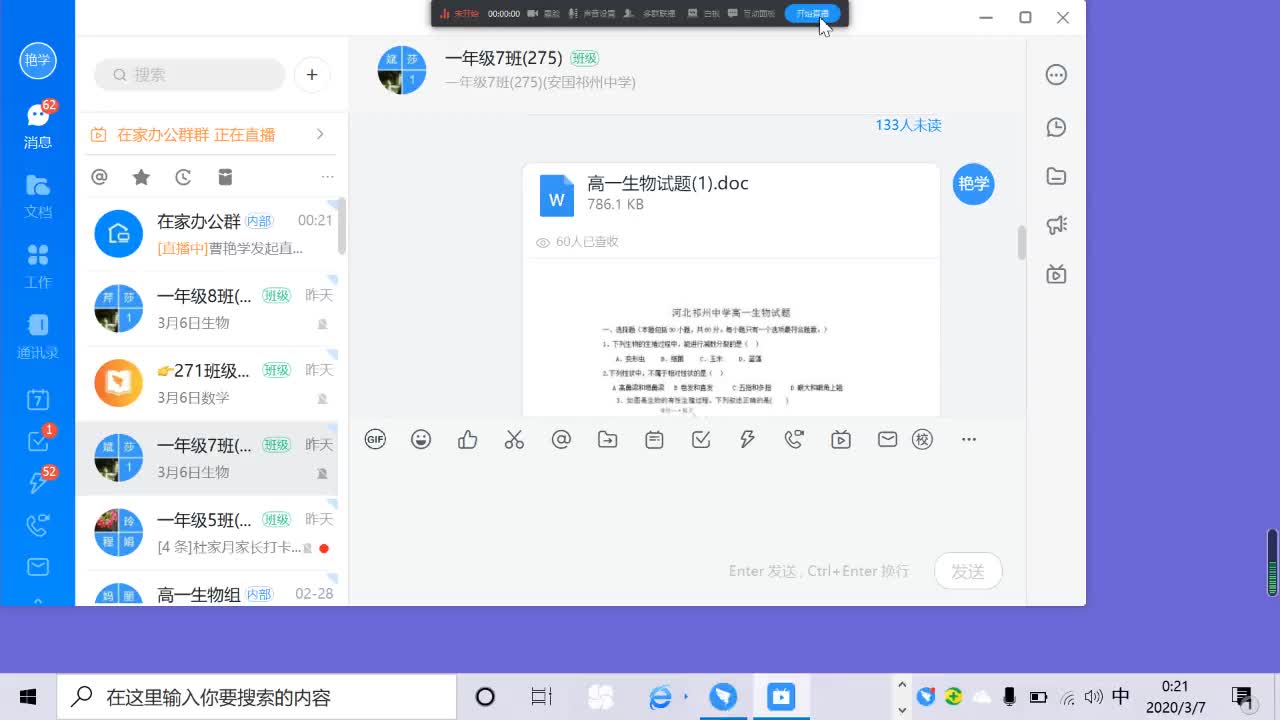Open the 在家办公群 正在直播 live banner
Image resolution: width=1280 pixels, height=720 pixels.
(x=207, y=134)
